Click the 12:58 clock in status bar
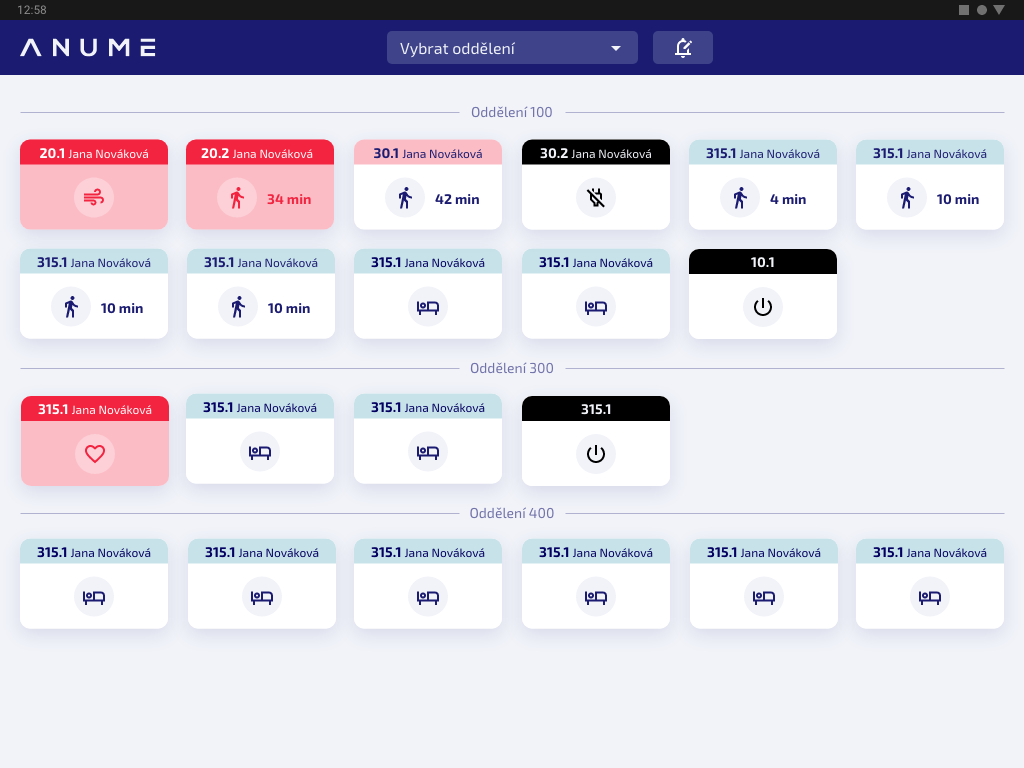1024x768 pixels. pyautogui.click(x=32, y=10)
